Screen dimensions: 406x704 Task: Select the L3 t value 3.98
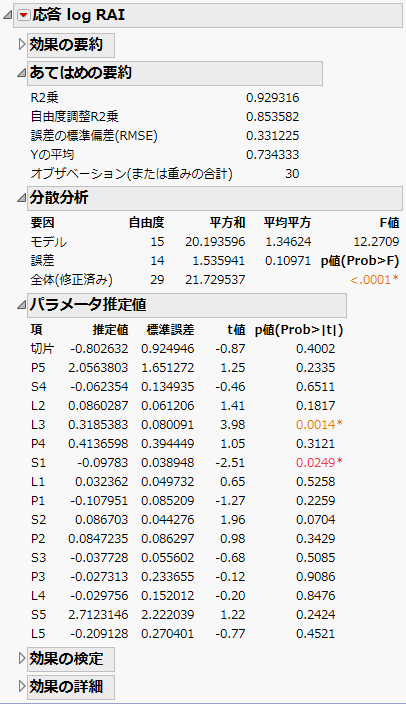pyautogui.click(x=232, y=425)
